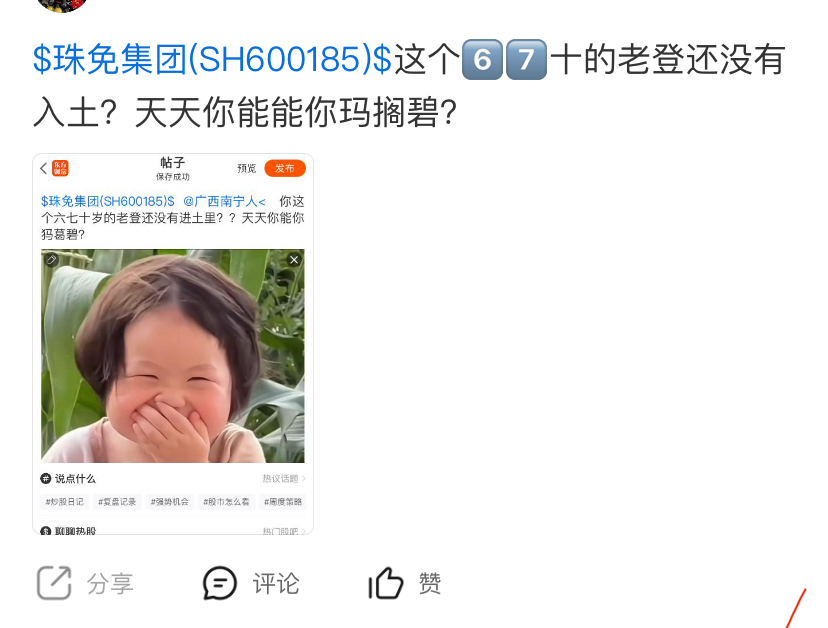Choose the #股市怎么看 hashtag chip

227,501
